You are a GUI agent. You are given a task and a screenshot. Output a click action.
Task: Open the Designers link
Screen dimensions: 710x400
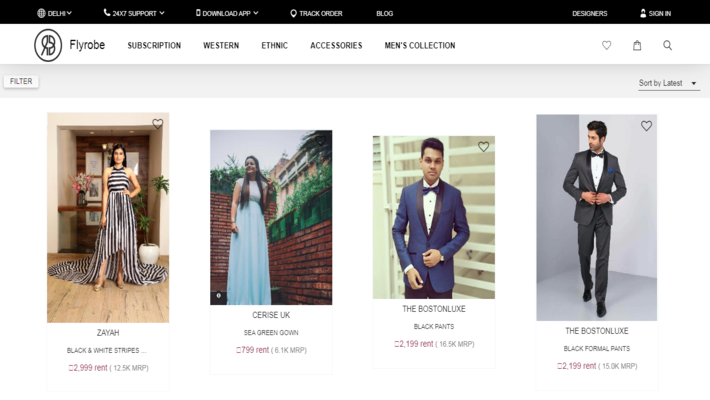pos(589,13)
